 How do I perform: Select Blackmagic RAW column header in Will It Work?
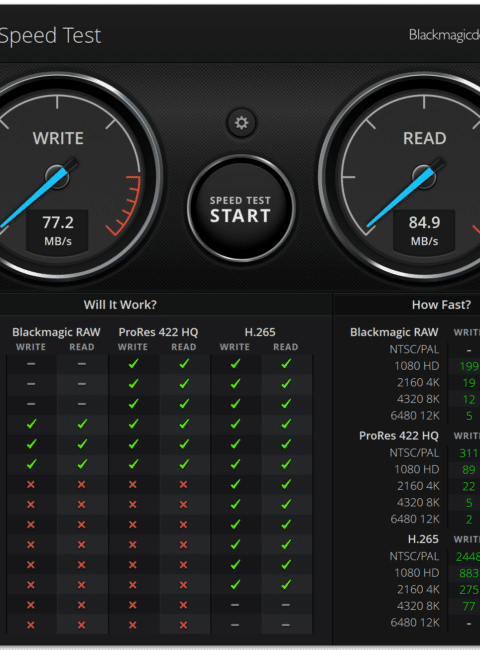56,332
